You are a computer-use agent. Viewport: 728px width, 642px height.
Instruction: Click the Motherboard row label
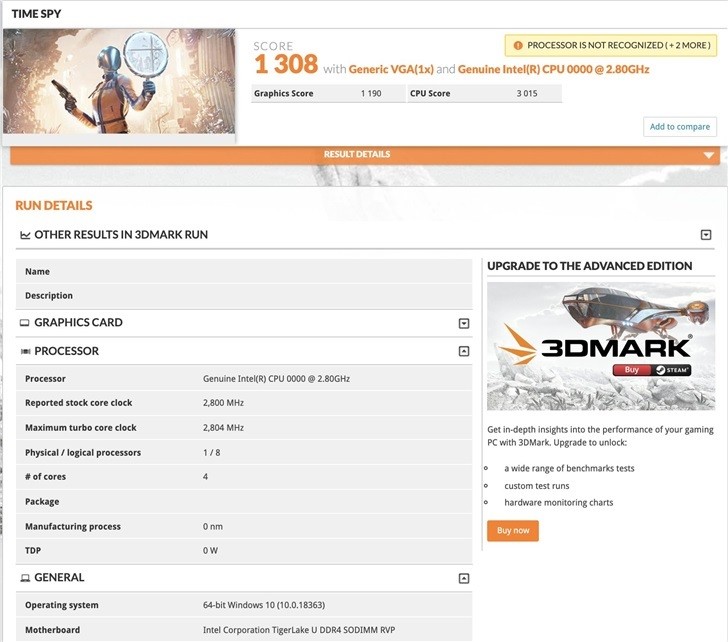coord(52,630)
